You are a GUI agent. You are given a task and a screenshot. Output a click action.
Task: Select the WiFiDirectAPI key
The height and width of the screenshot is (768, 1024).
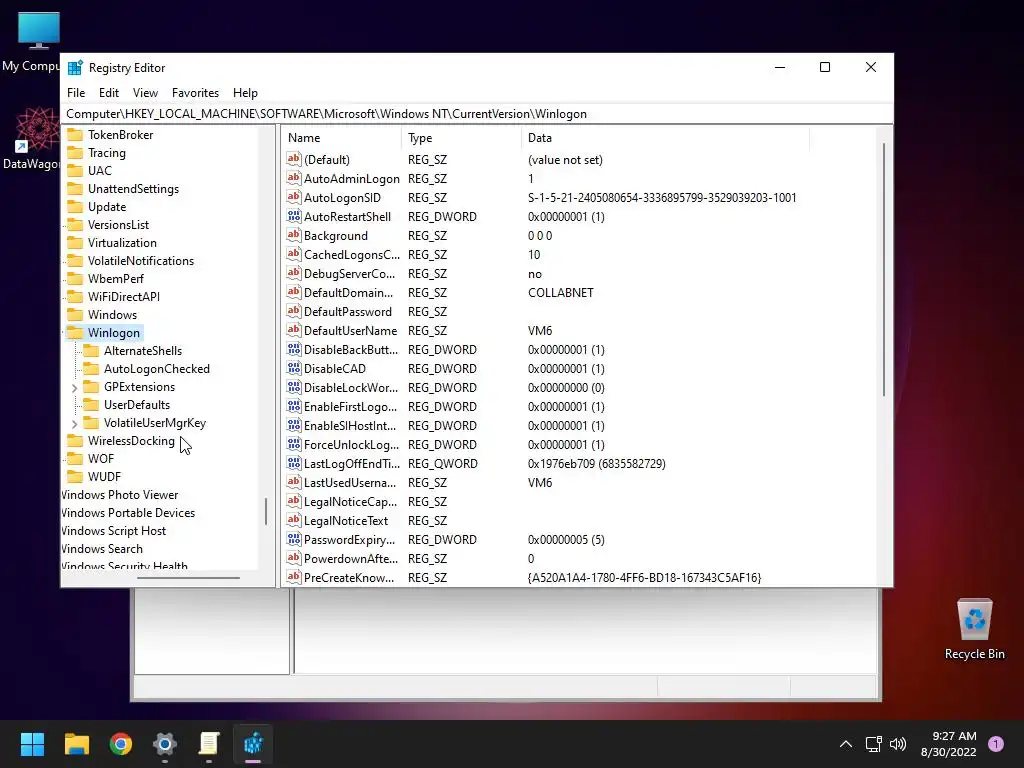[123, 296]
